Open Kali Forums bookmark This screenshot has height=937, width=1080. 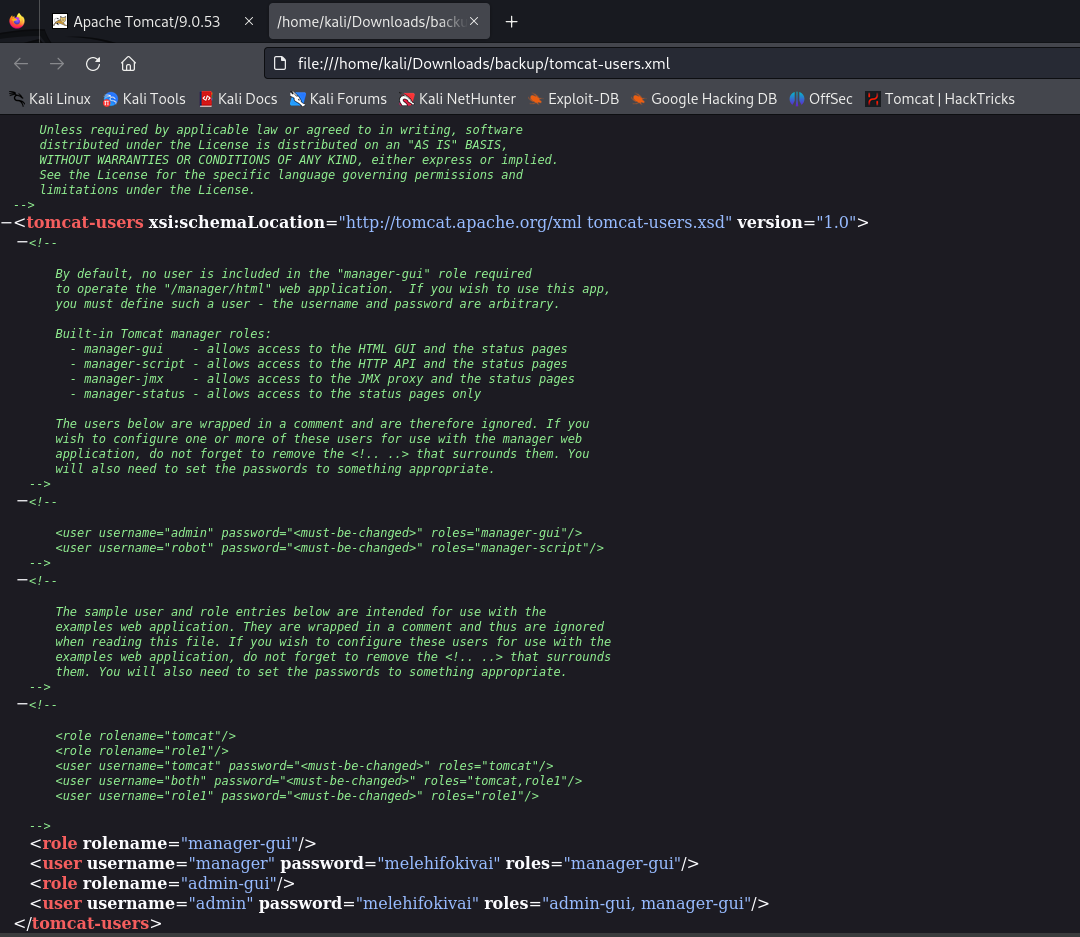click(x=338, y=99)
